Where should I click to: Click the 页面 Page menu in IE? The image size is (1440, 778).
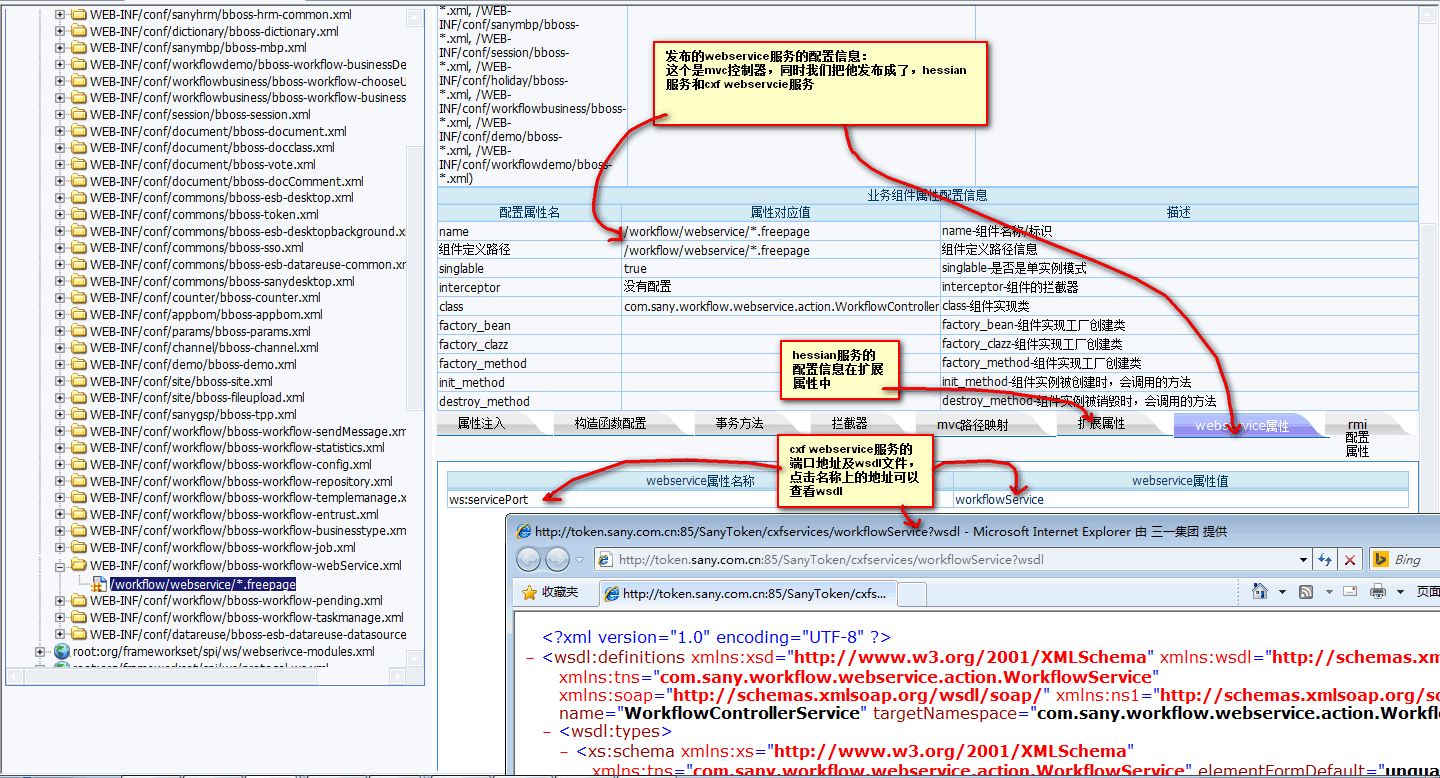tap(1428, 592)
